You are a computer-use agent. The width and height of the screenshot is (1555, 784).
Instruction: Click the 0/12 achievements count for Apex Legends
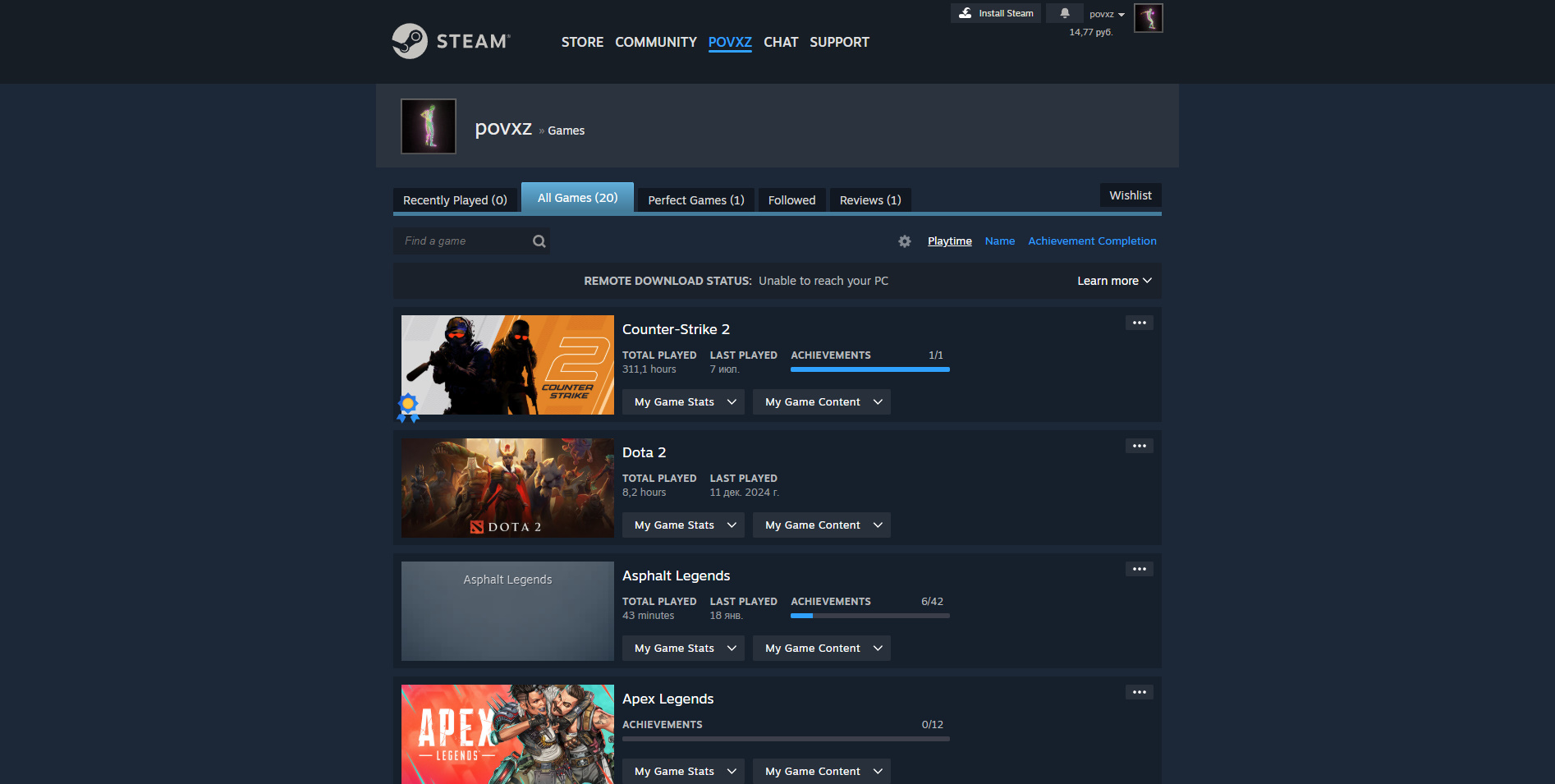click(932, 725)
